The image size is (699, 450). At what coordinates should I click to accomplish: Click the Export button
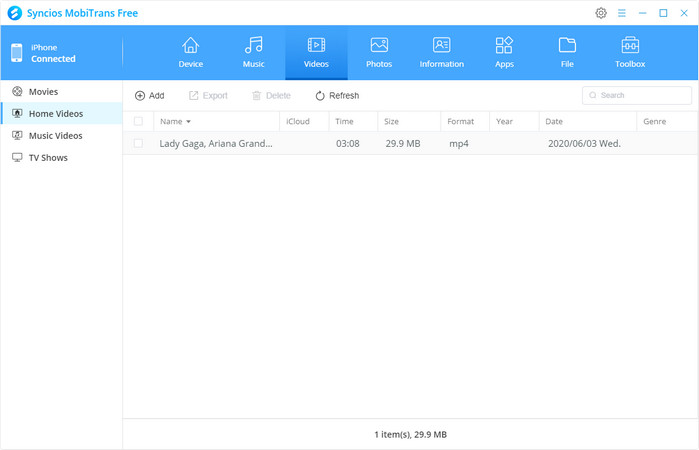tap(208, 95)
